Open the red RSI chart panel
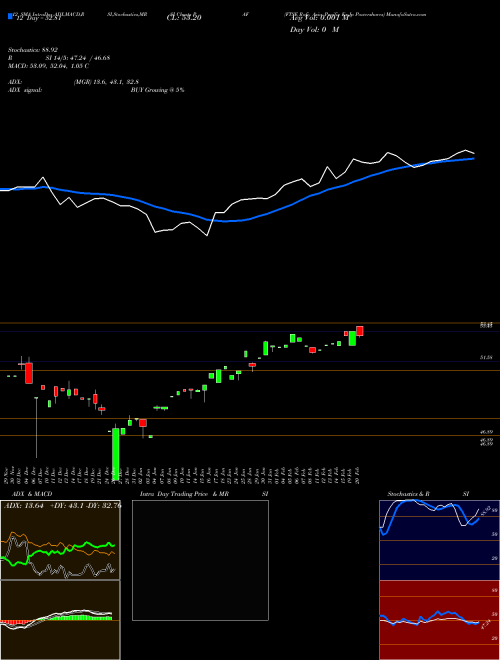500x660 pixels. coord(439,620)
